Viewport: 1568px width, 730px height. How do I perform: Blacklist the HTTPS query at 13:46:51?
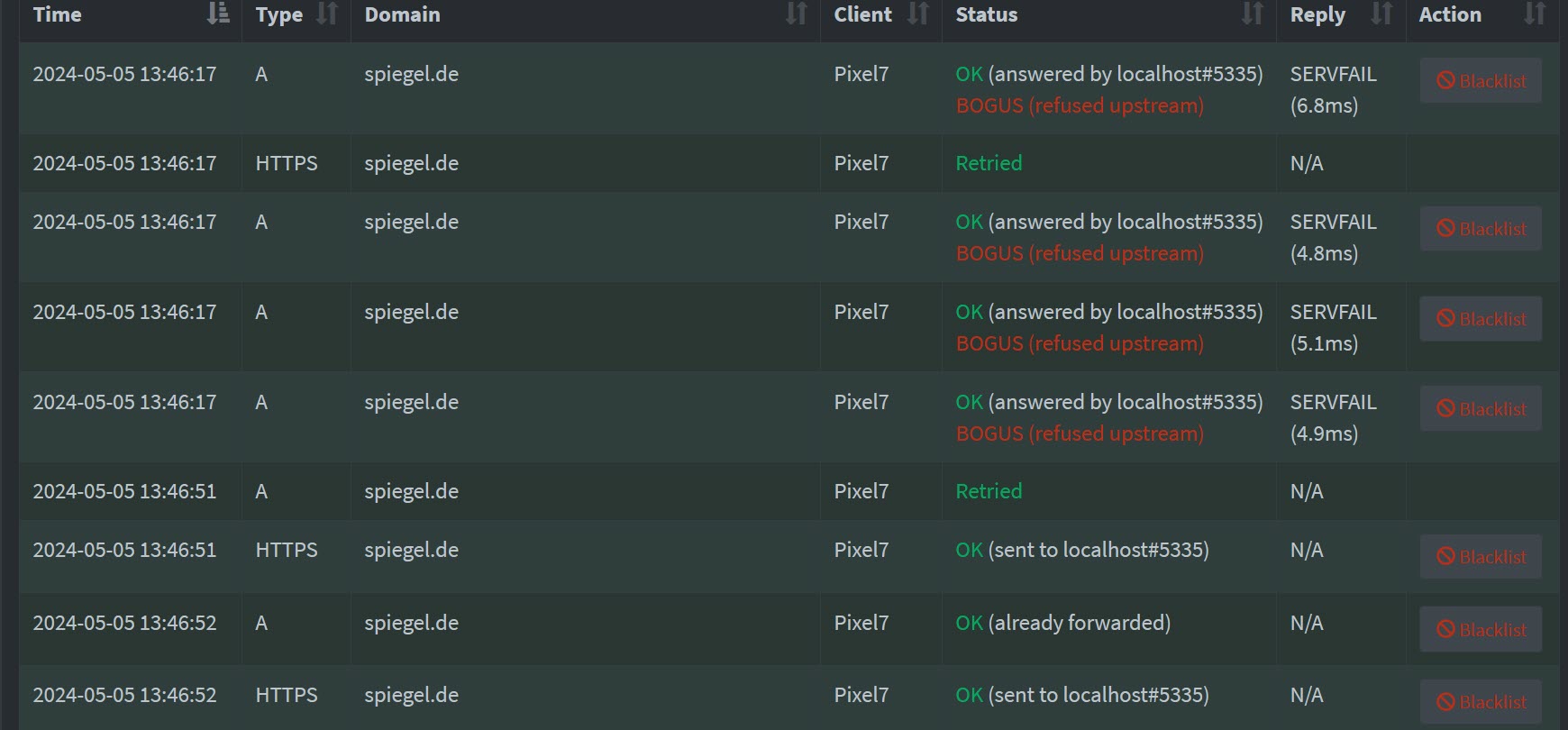coord(1481,557)
